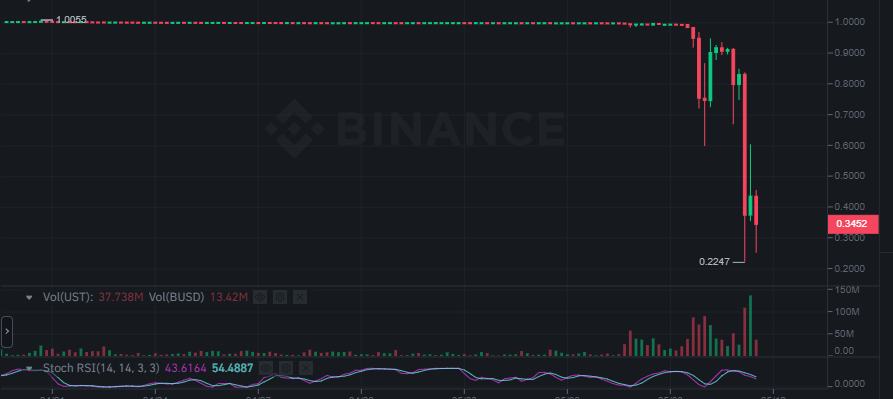Click the Vol(UST) indicator label
893x399 pixels.
click(68, 297)
